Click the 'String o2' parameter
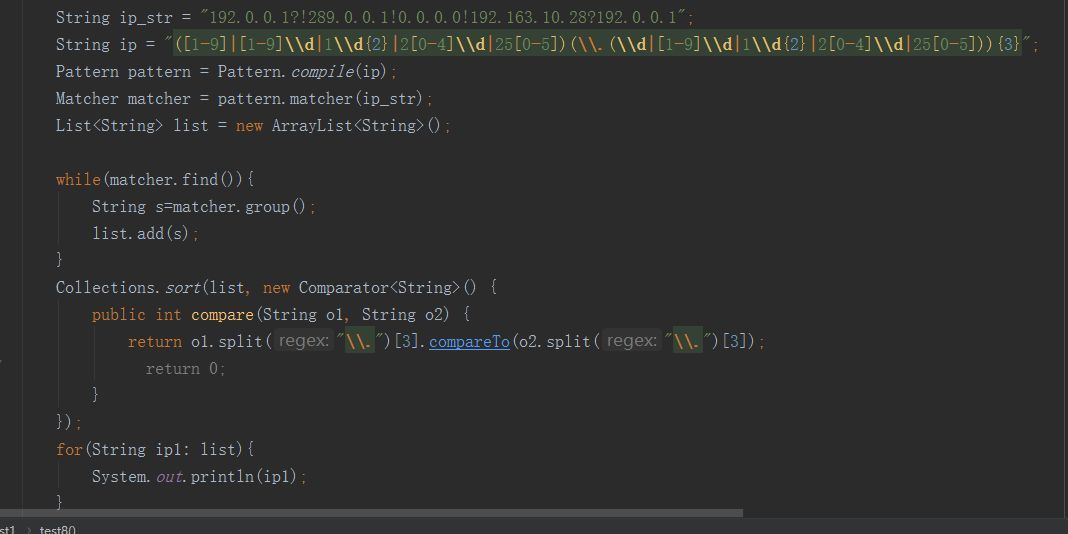This screenshot has width=1068, height=534. pyautogui.click(x=402, y=315)
